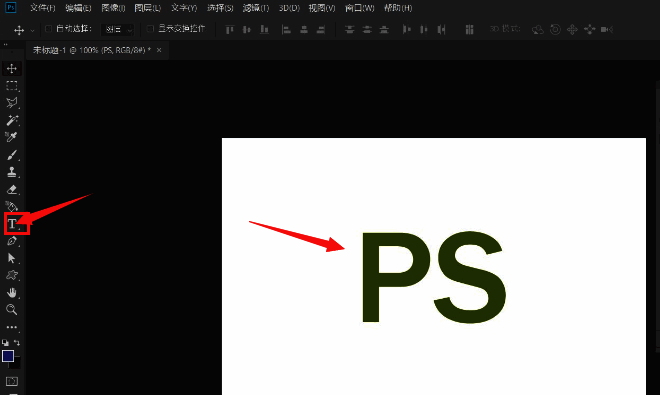Open the foreground color swatch picker
The image size is (660, 395).
click(x=8, y=356)
